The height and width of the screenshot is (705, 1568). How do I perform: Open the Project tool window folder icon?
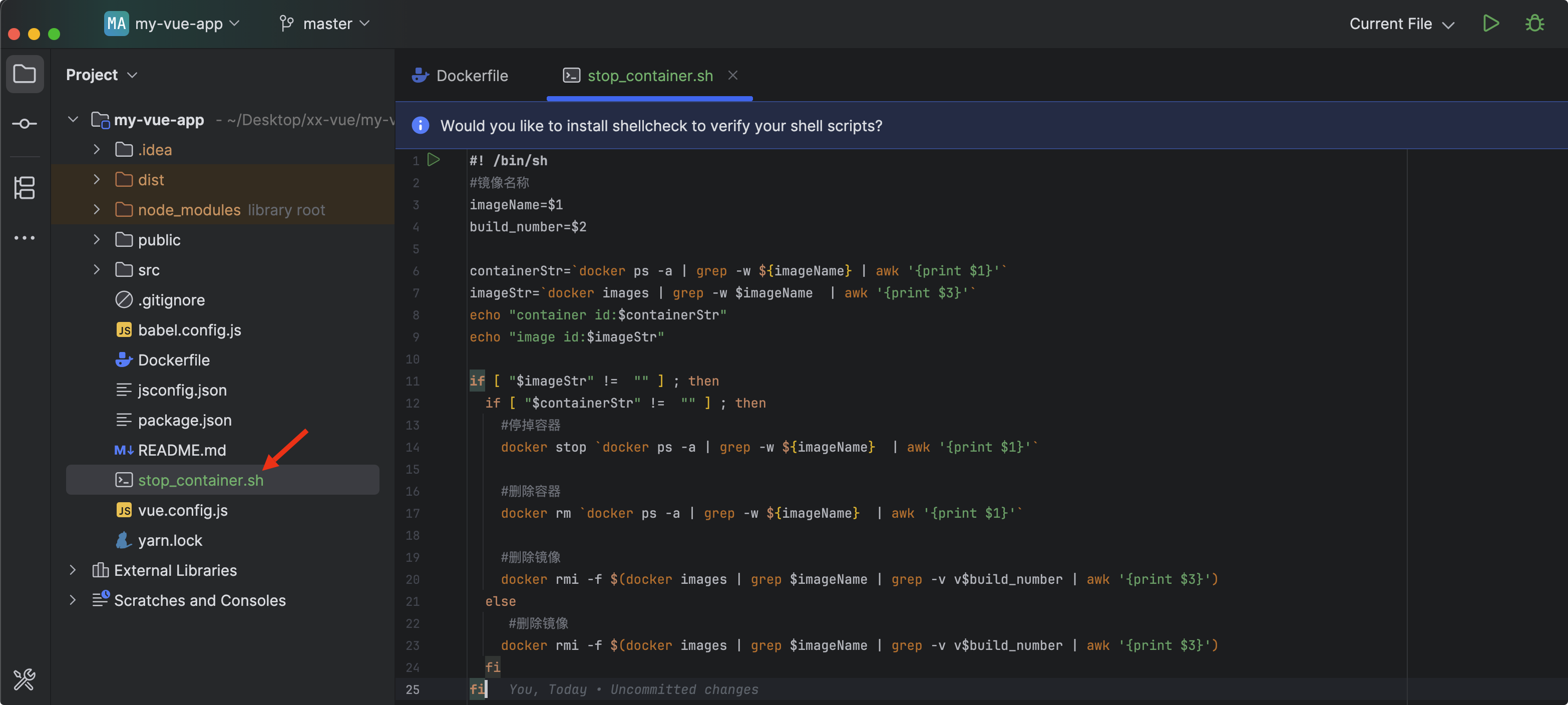(25, 74)
